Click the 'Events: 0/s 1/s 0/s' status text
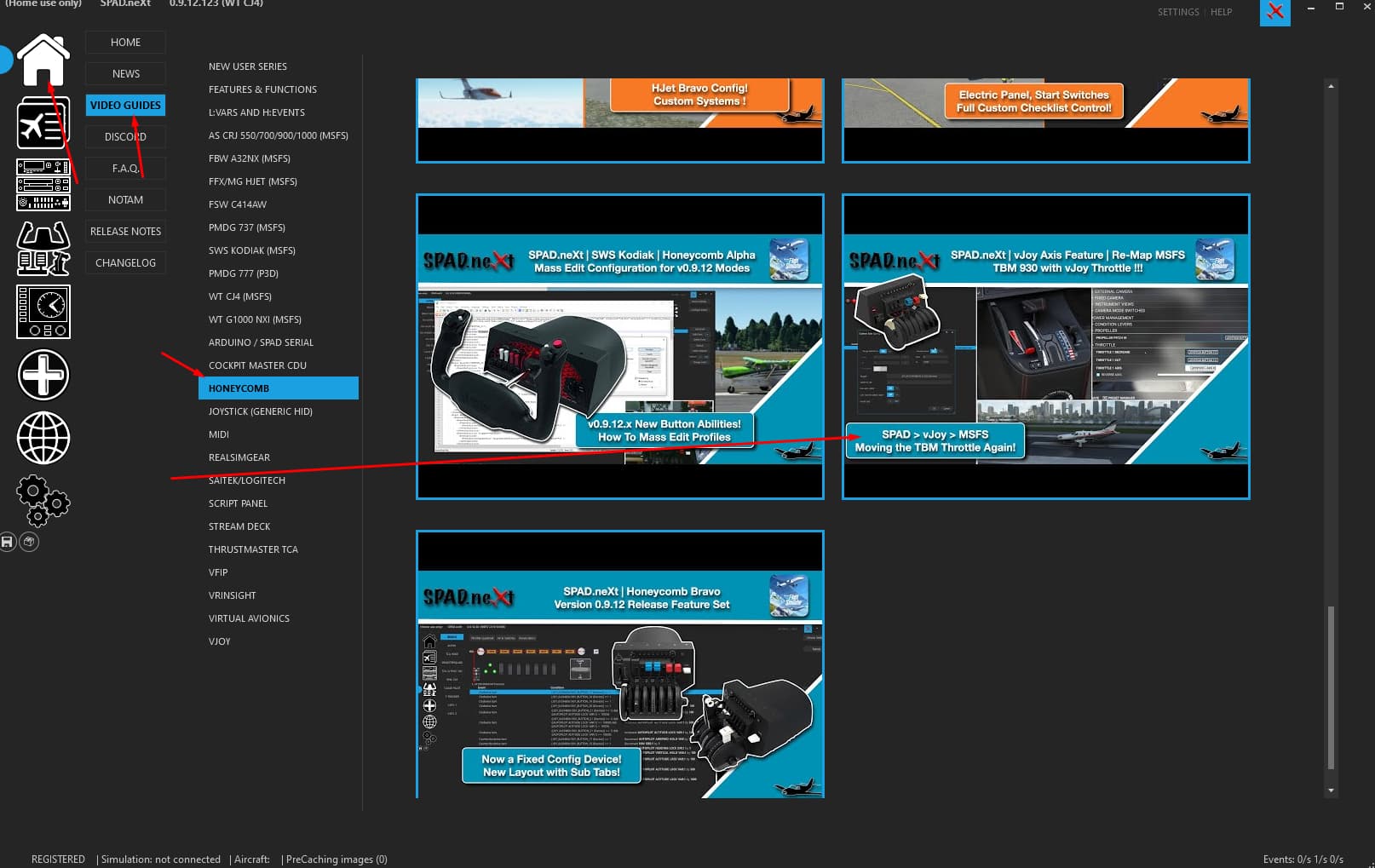 tap(1303, 859)
